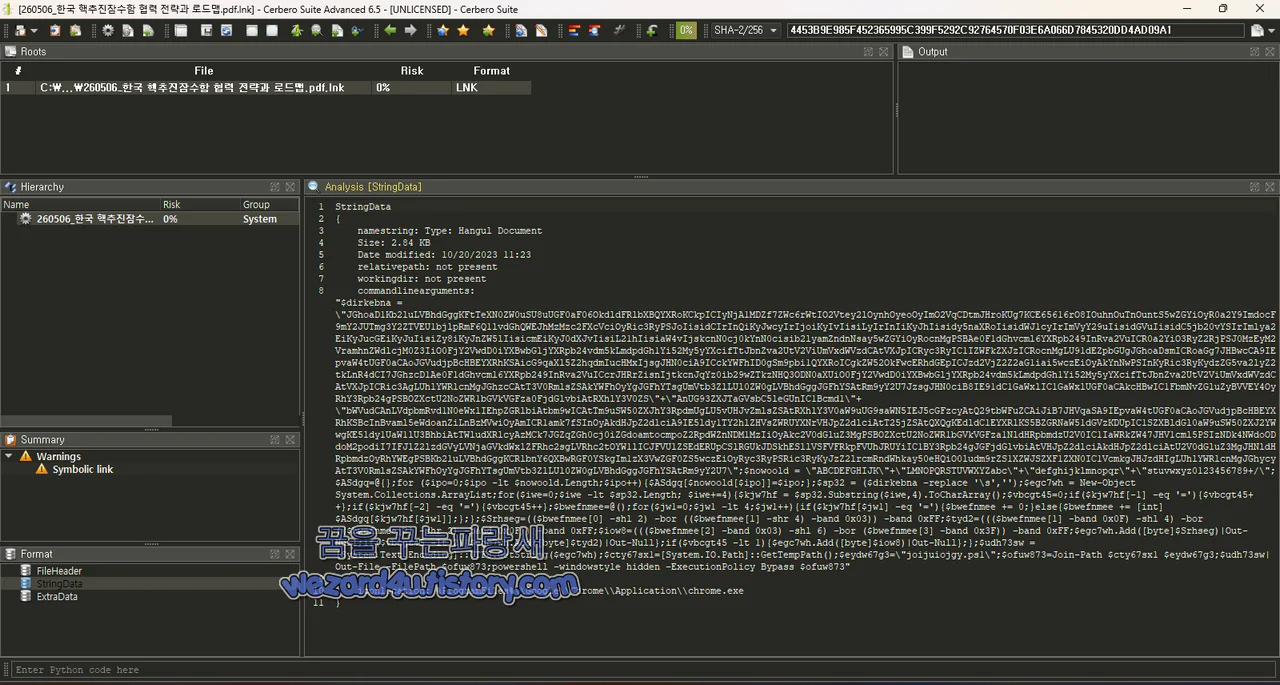Click the blue refresh toolbar icon
Viewport: 1280px width, 685px height.
[x=226, y=30]
